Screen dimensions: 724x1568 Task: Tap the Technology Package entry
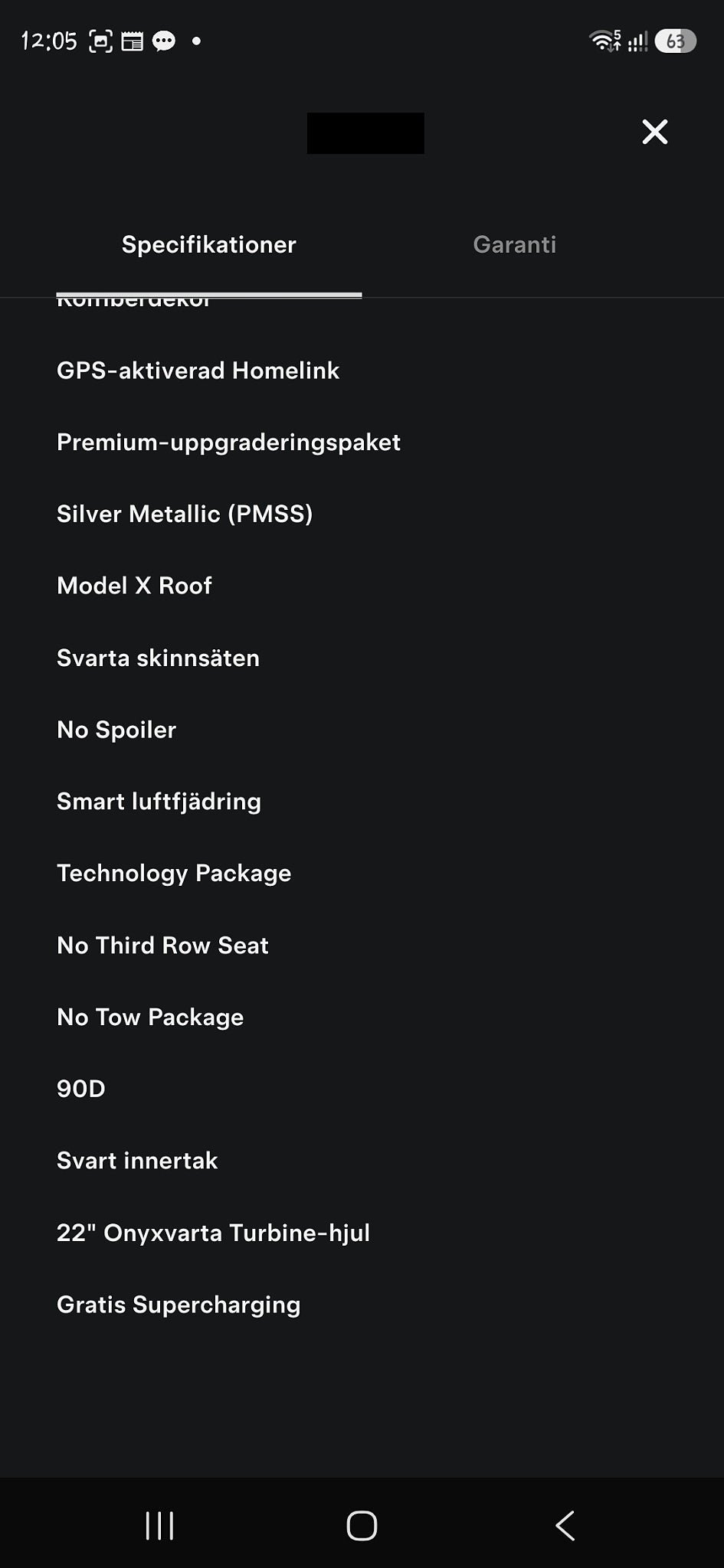(174, 874)
